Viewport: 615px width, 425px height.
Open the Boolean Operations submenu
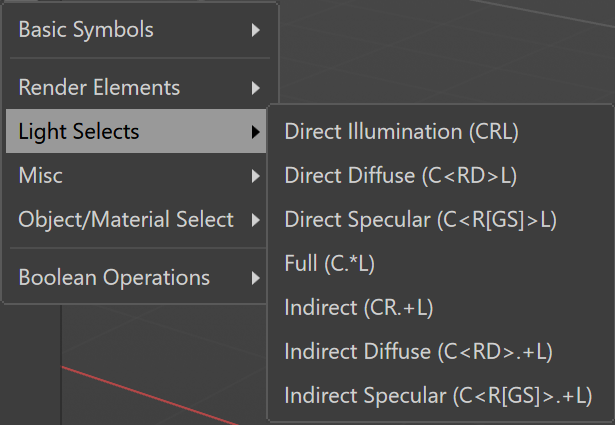136,278
